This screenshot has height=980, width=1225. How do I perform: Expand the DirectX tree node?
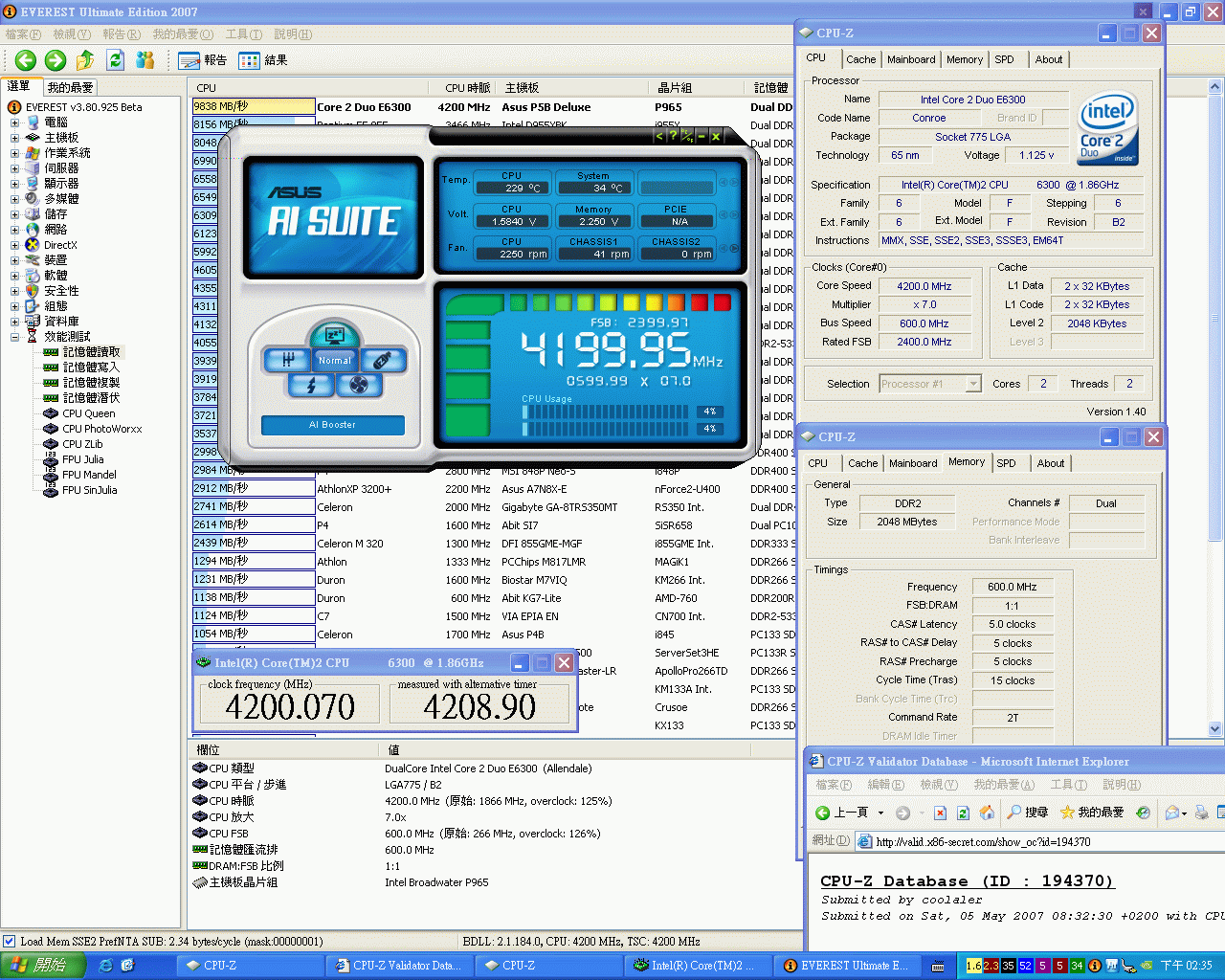[x=14, y=245]
